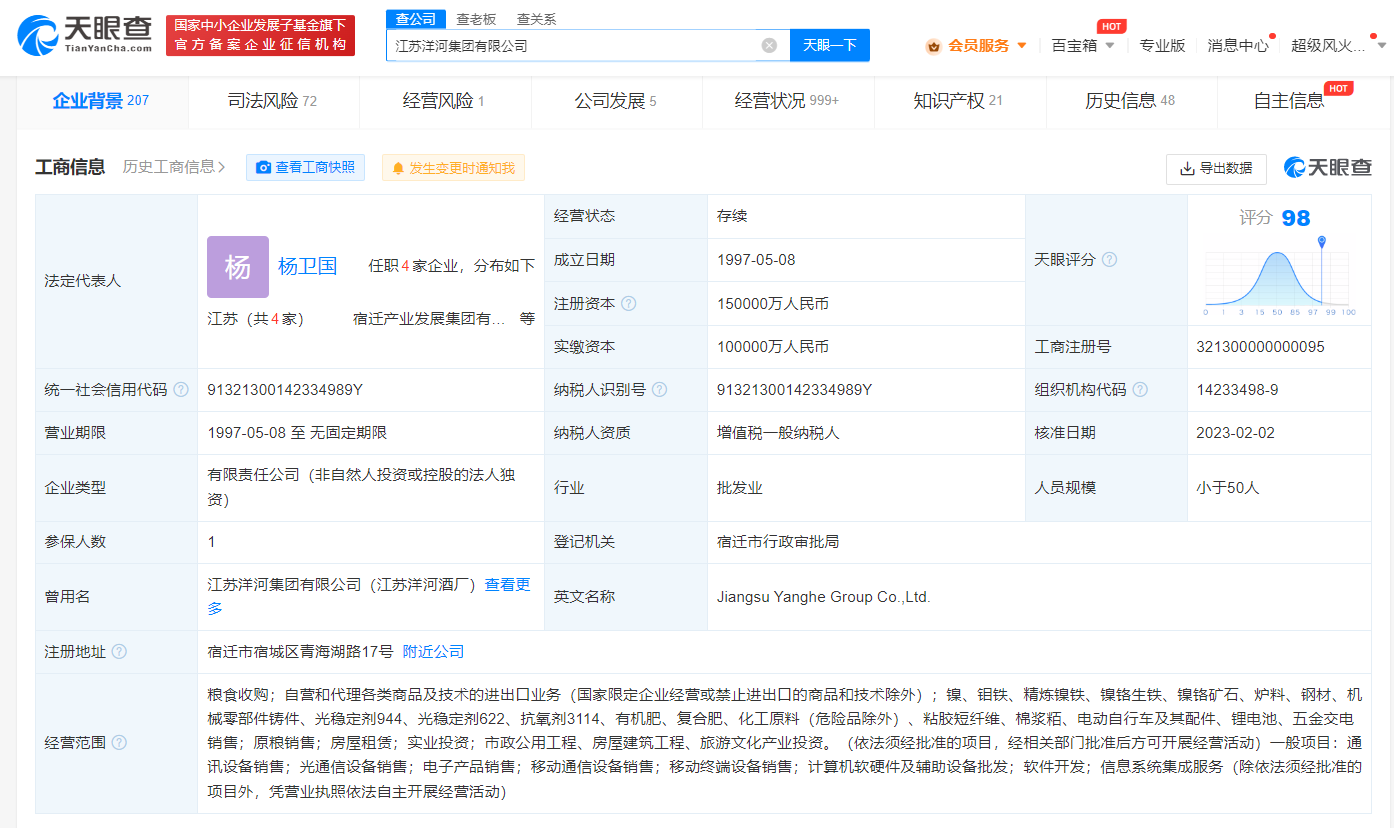The image size is (1394, 828).
Task: Switch to the 企业背景 tab
Action: (x=101, y=101)
